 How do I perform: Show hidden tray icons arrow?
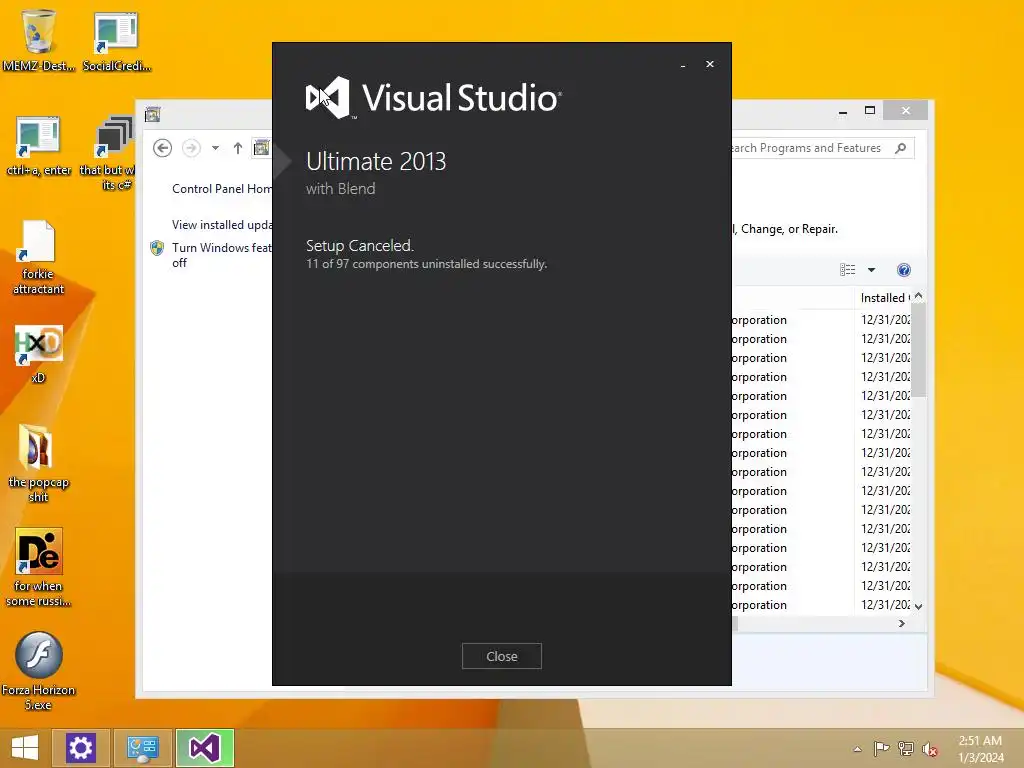[x=857, y=749]
